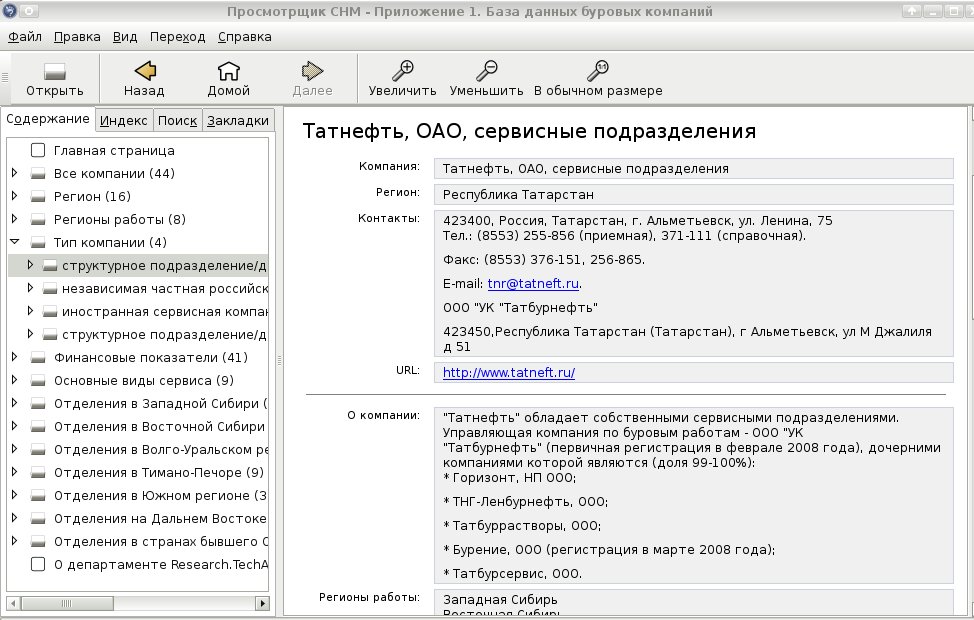The height and width of the screenshot is (620, 974).
Task: Open the Вид menu
Action: click(125, 37)
